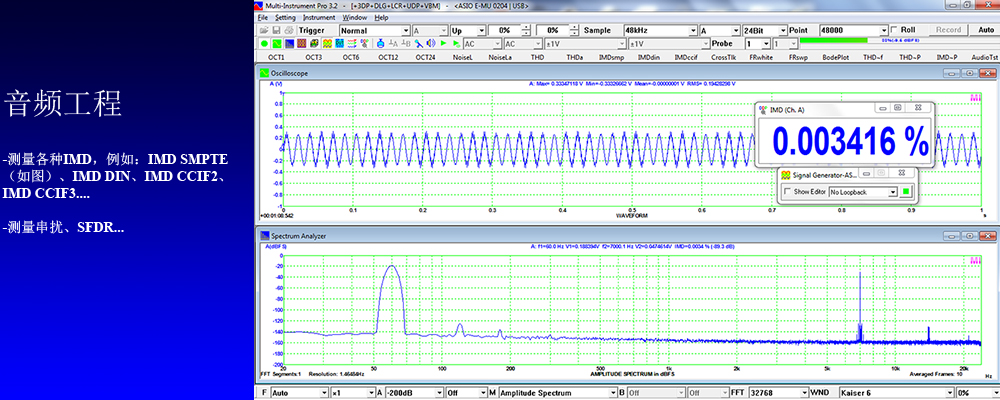The height and width of the screenshot is (400, 1000).
Task: Click the IMD window title icon
Action: (763, 109)
